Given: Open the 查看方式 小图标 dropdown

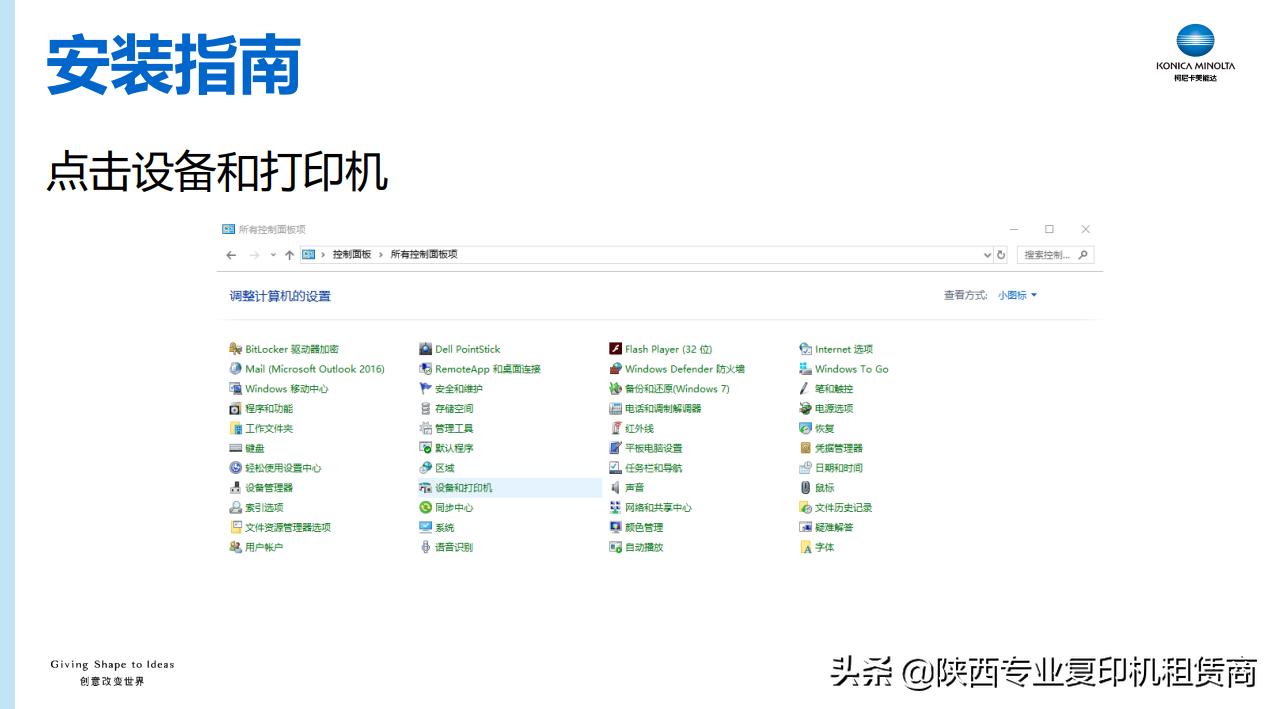Looking at the screenshot, I should (x=1017, y=295).
